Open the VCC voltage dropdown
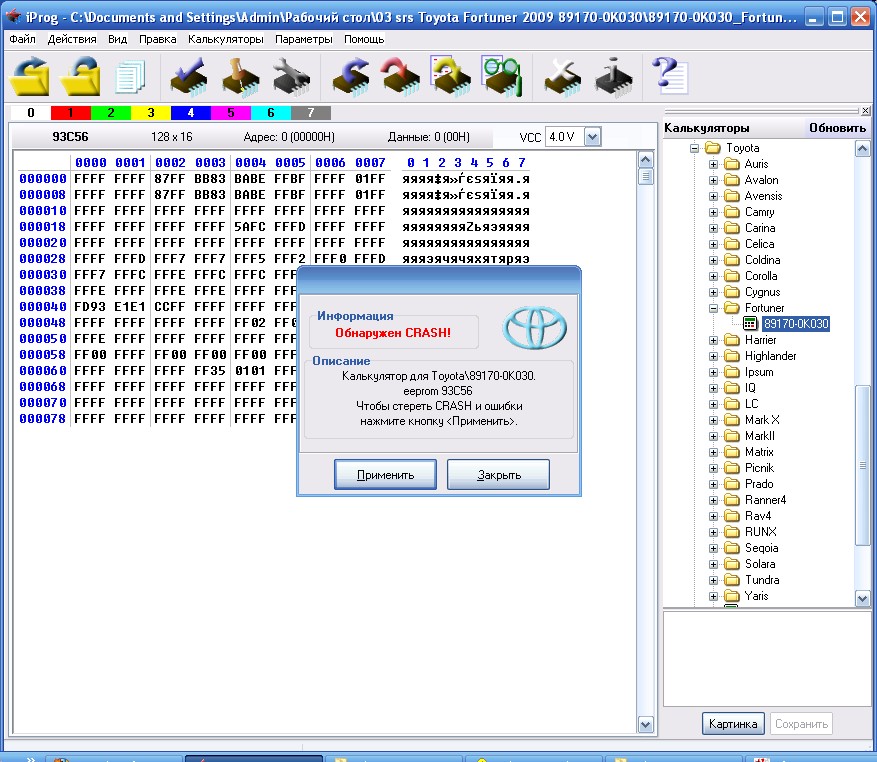 click(591, 136)
